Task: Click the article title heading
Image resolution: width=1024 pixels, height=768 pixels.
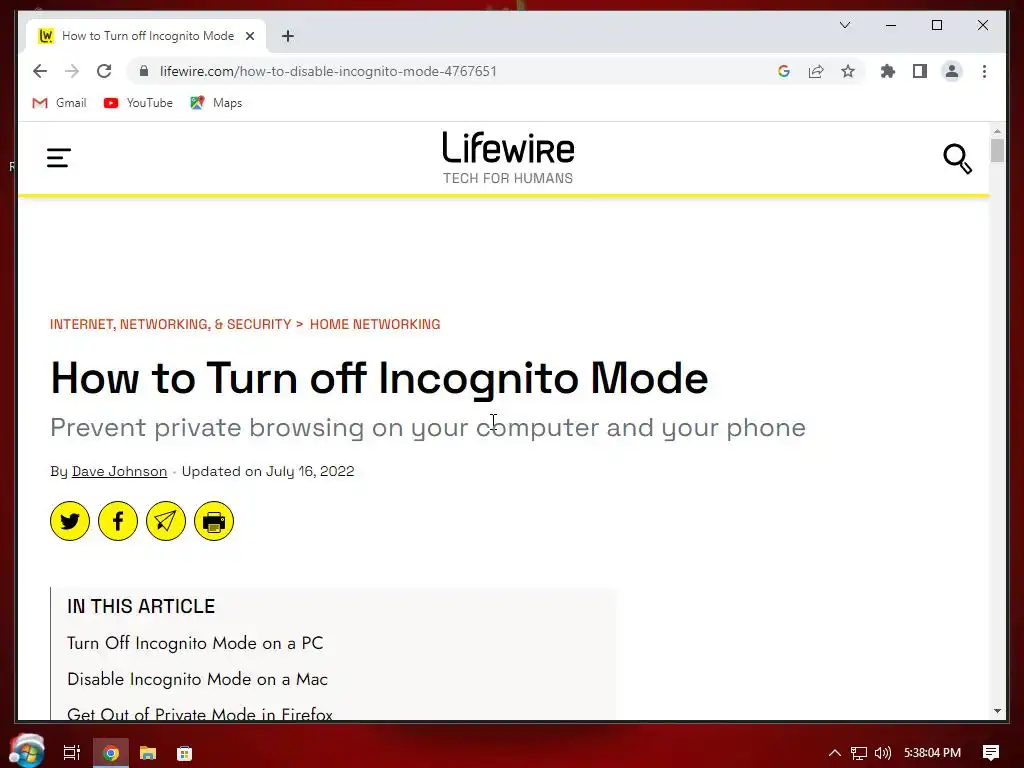Action: (379, 378)
